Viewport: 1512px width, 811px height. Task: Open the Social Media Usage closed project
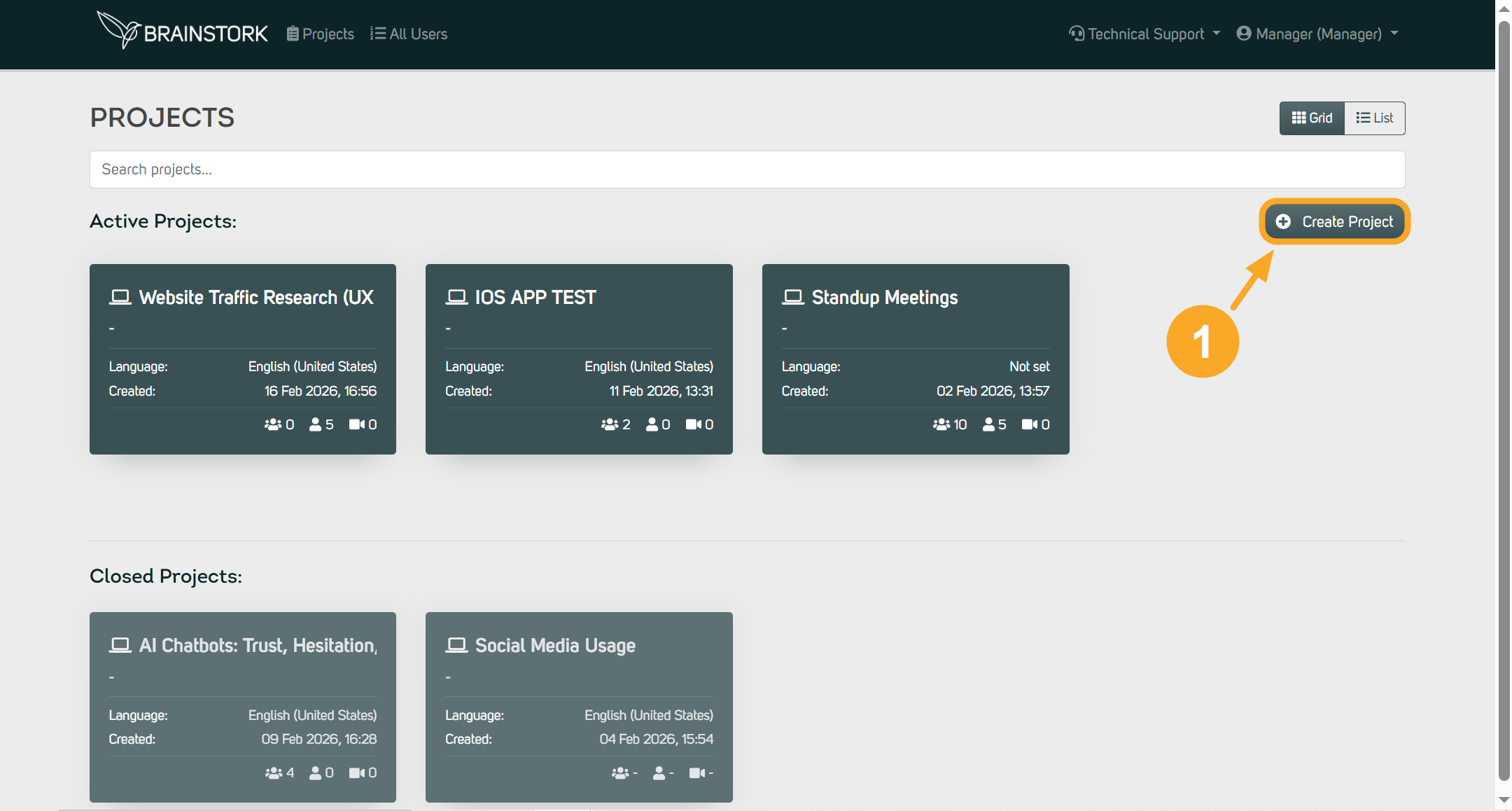point(555,645)
